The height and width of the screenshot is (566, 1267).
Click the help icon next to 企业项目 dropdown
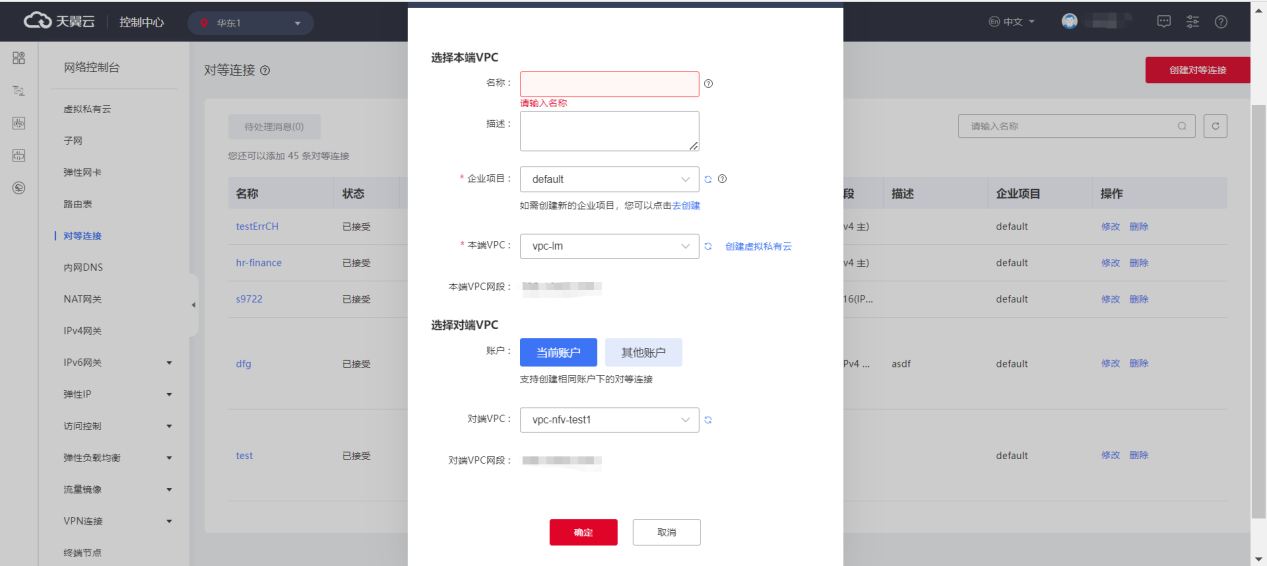722,179
